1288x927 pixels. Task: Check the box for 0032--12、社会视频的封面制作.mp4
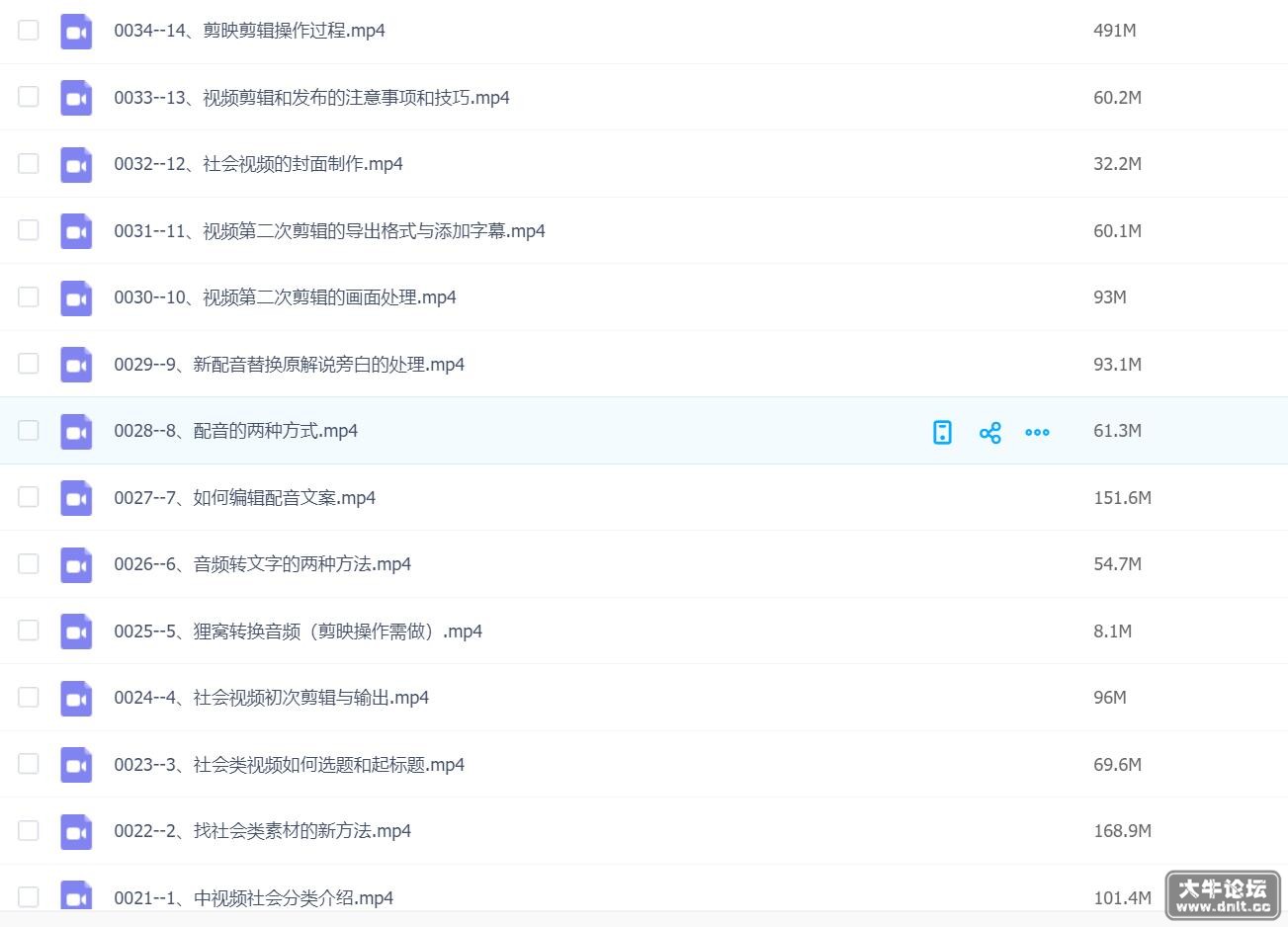29,163
